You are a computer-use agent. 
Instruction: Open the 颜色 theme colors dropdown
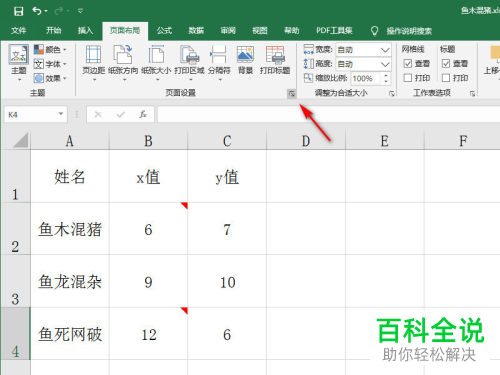(50, 50)
